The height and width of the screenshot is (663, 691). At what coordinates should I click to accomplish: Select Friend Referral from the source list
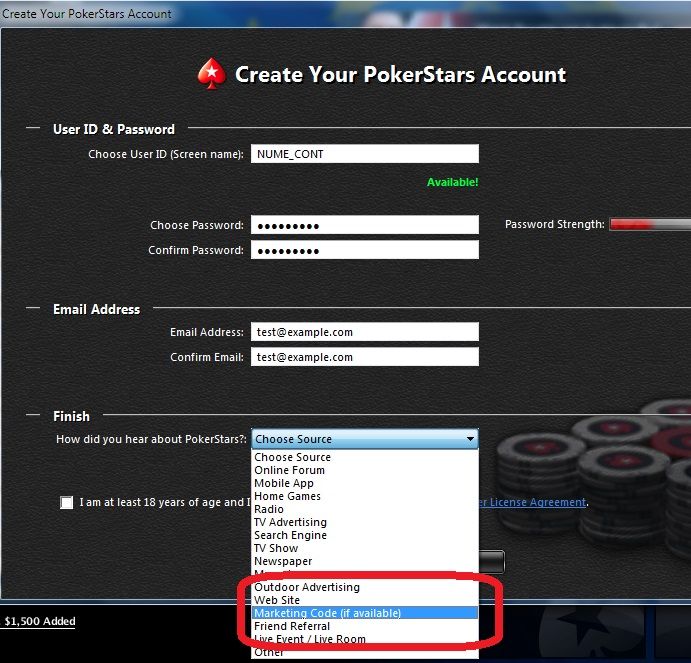[365, 626]
